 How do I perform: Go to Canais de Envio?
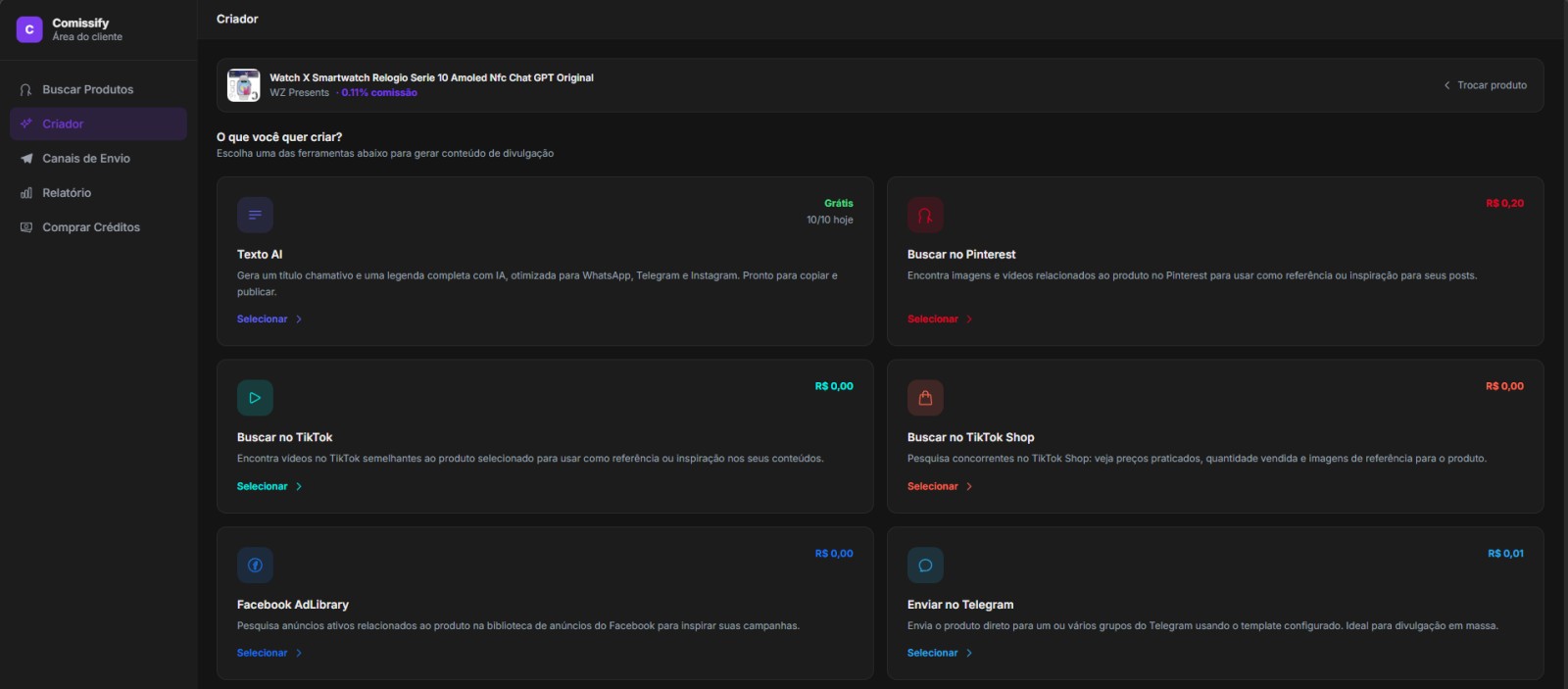tap(98, 158)
